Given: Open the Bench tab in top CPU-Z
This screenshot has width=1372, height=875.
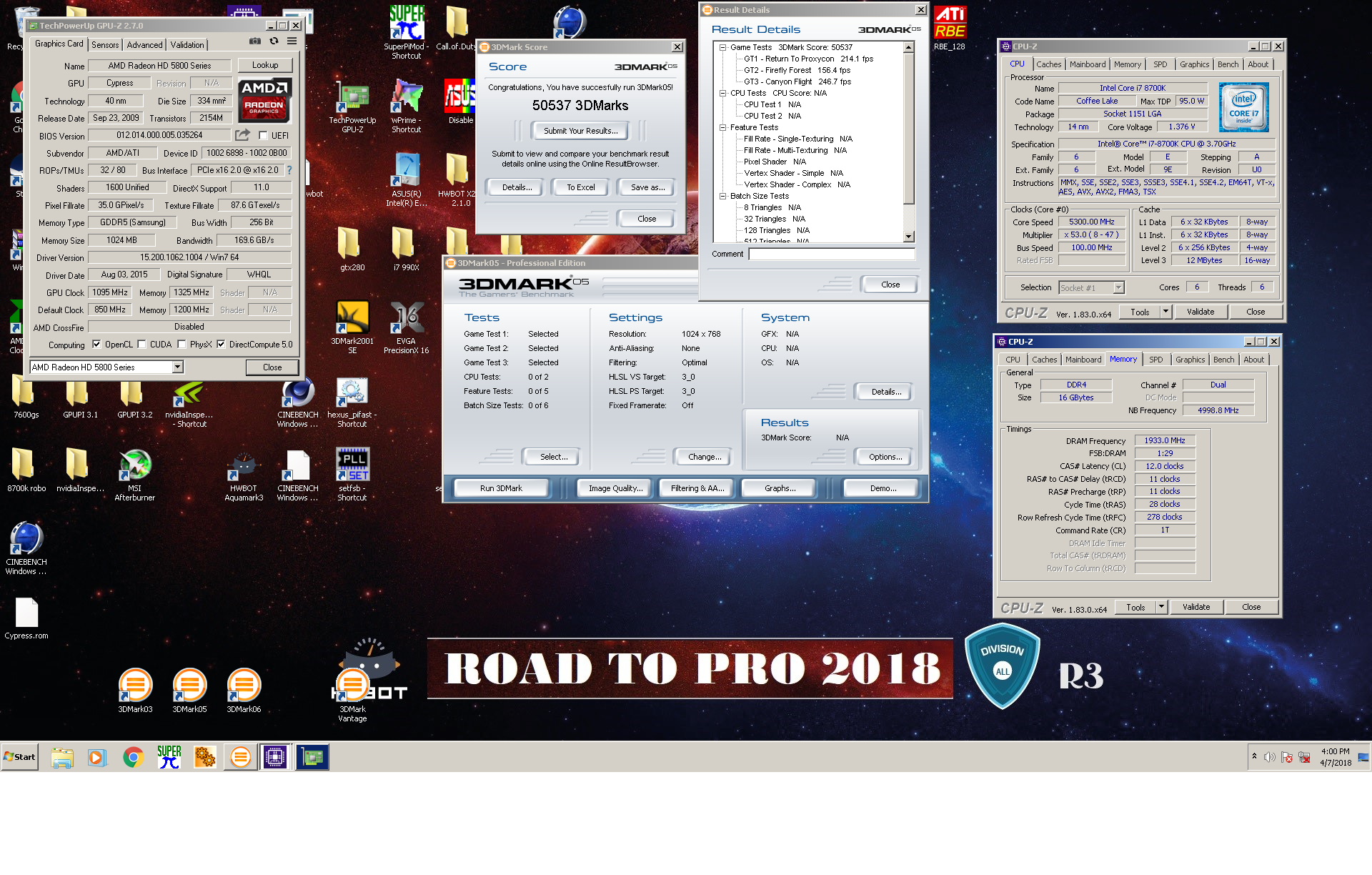Looking at the screenshot, I should click(x=1228, y=64).
